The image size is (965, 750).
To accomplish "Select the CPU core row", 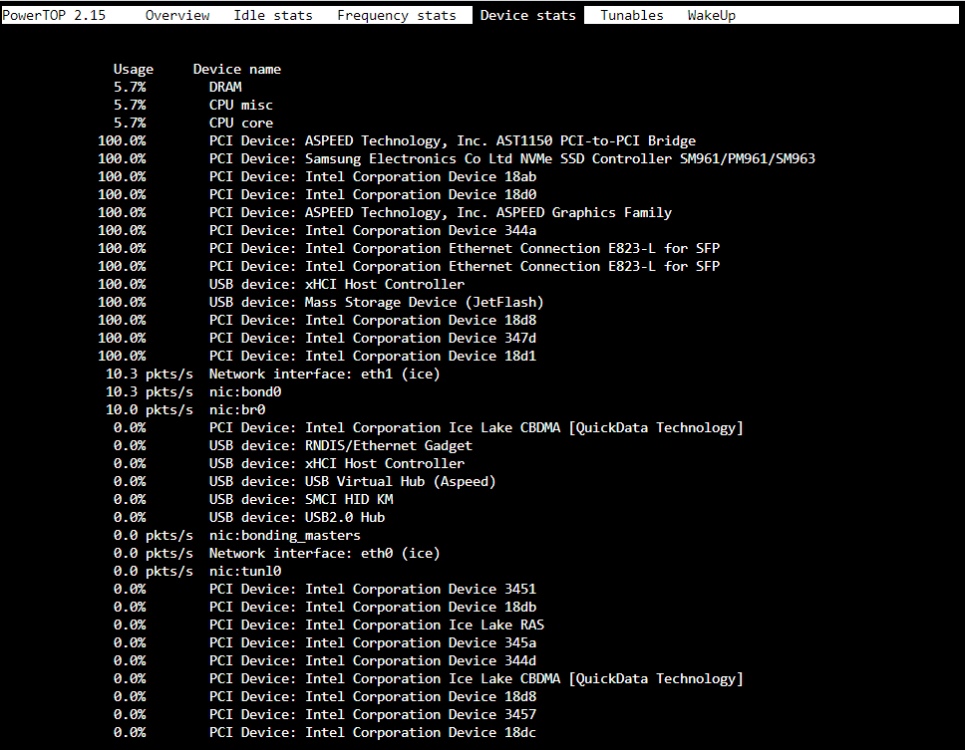I will 193,123.
